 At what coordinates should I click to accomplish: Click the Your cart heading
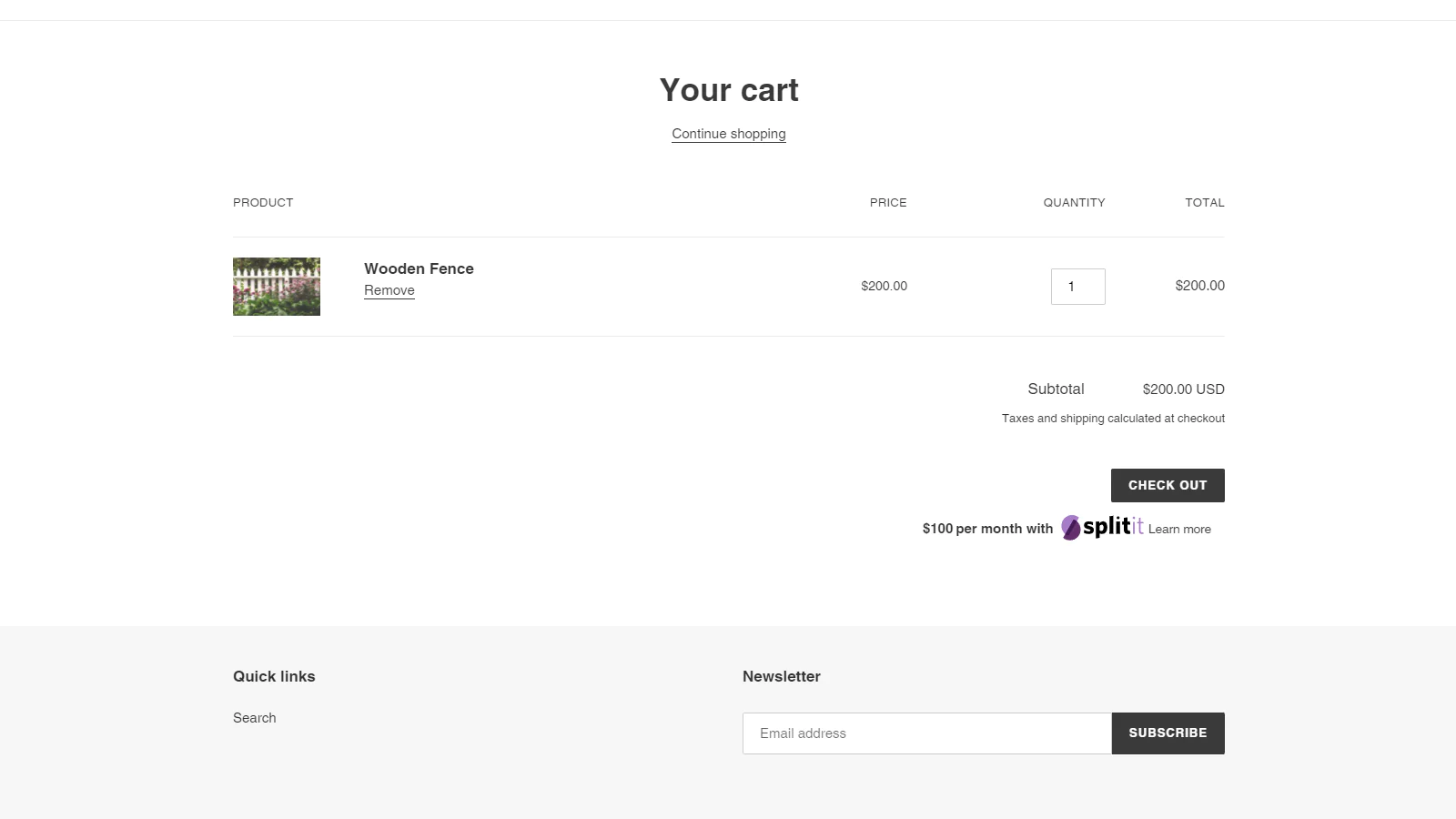(729, 90)
